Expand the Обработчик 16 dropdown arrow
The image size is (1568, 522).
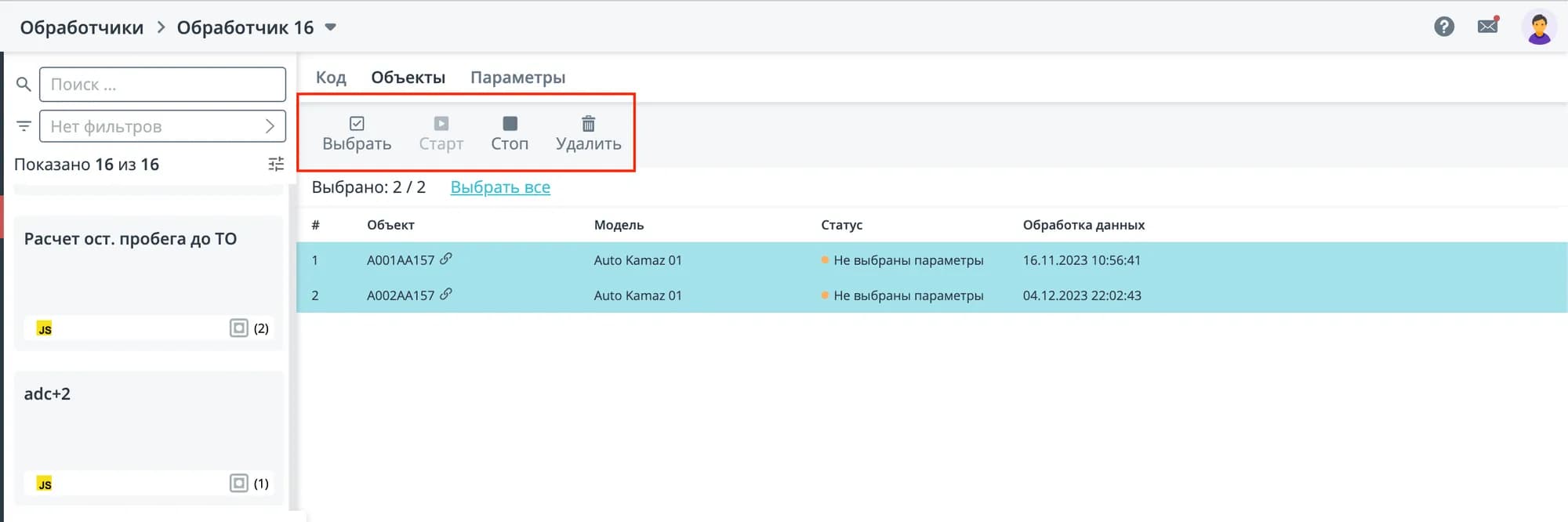coord(331,27)
